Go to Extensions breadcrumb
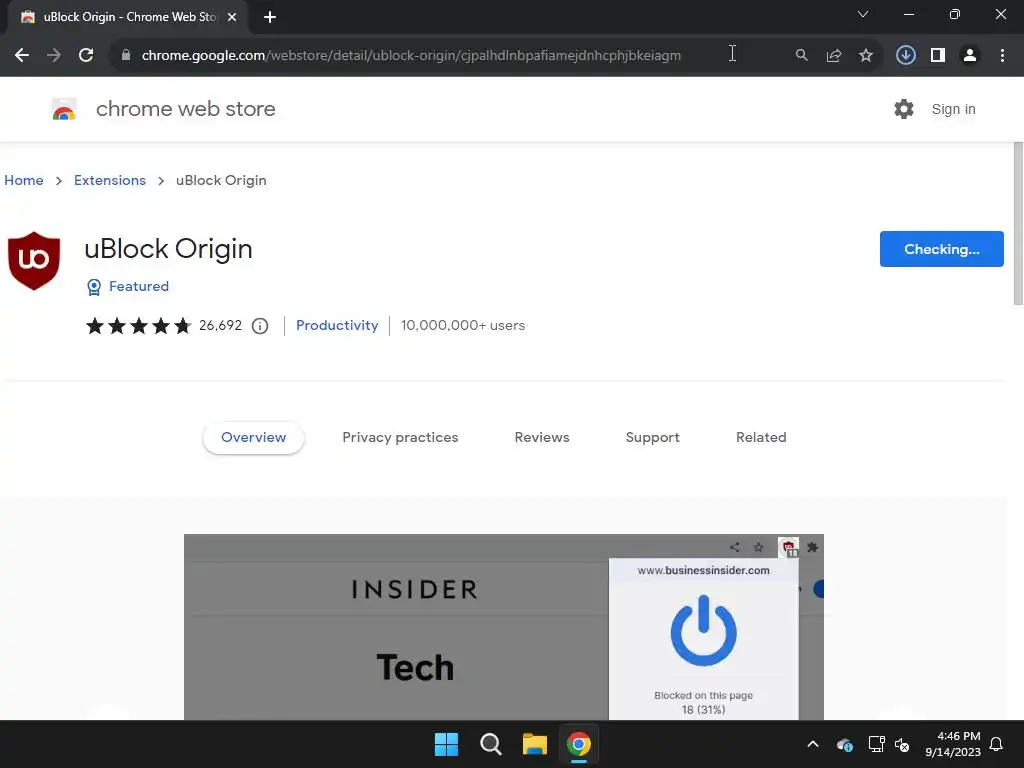The image size is (1024, 768). 110,180
